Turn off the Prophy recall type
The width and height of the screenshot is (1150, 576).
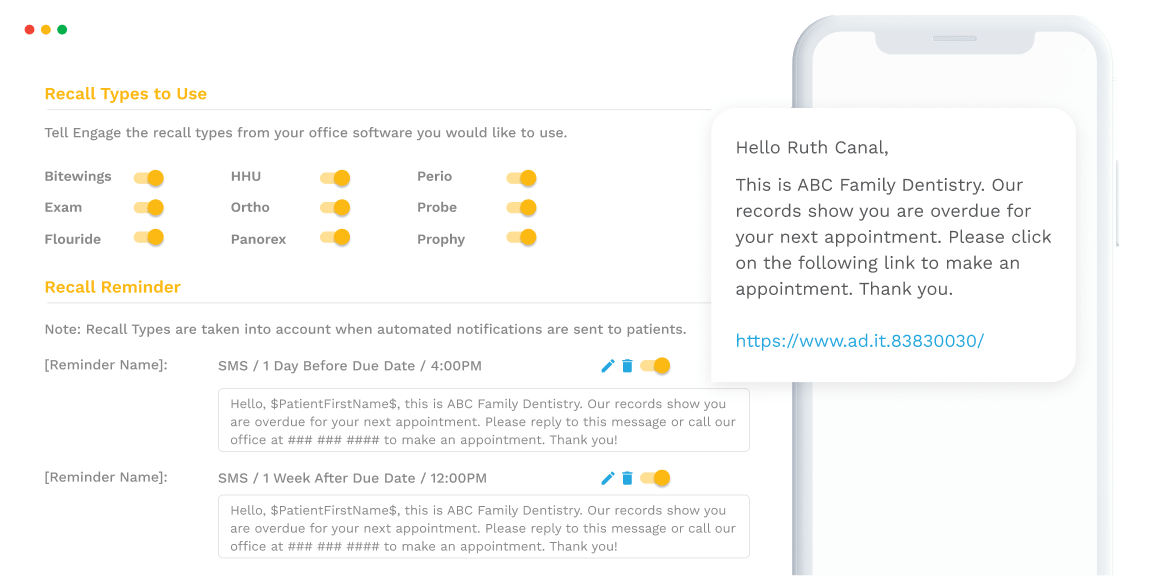point(522,238)
